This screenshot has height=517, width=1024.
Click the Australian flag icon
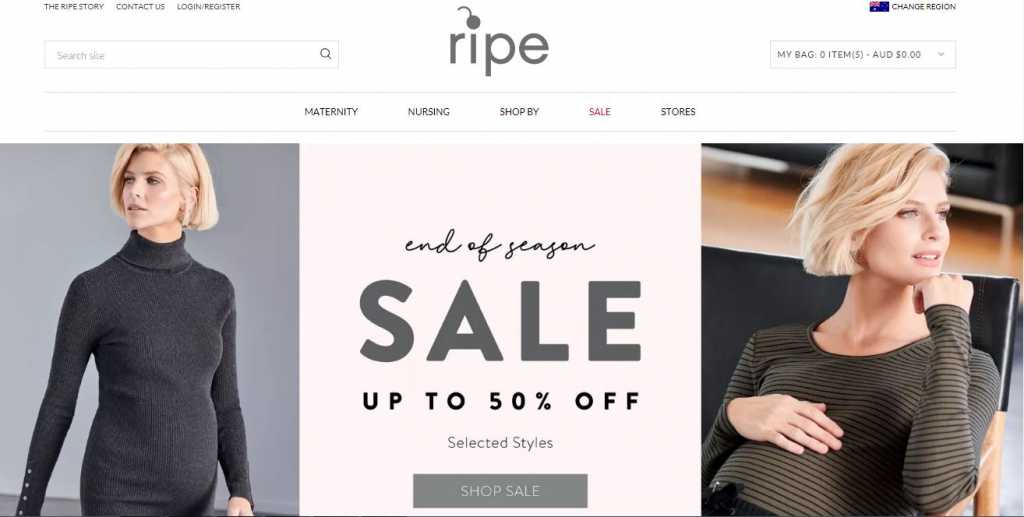point(879,7)
